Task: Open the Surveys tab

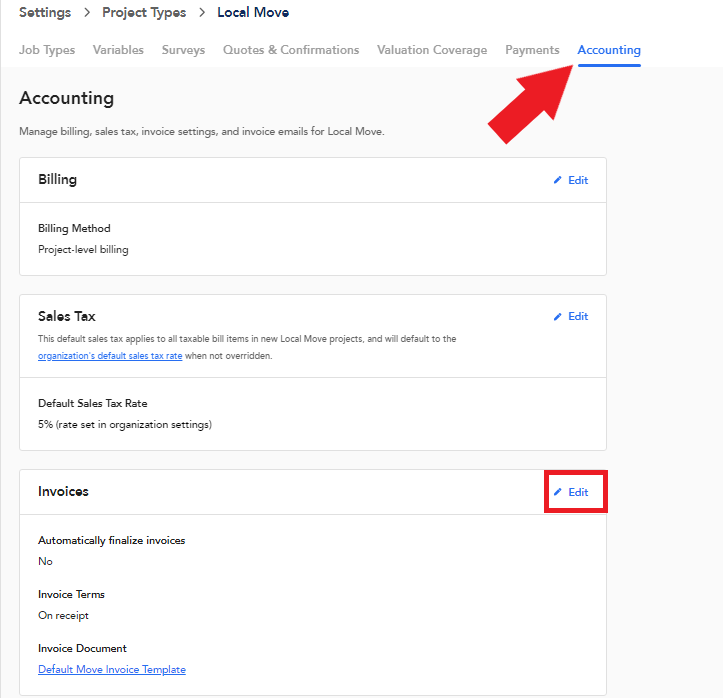Action: coord(183,50)
